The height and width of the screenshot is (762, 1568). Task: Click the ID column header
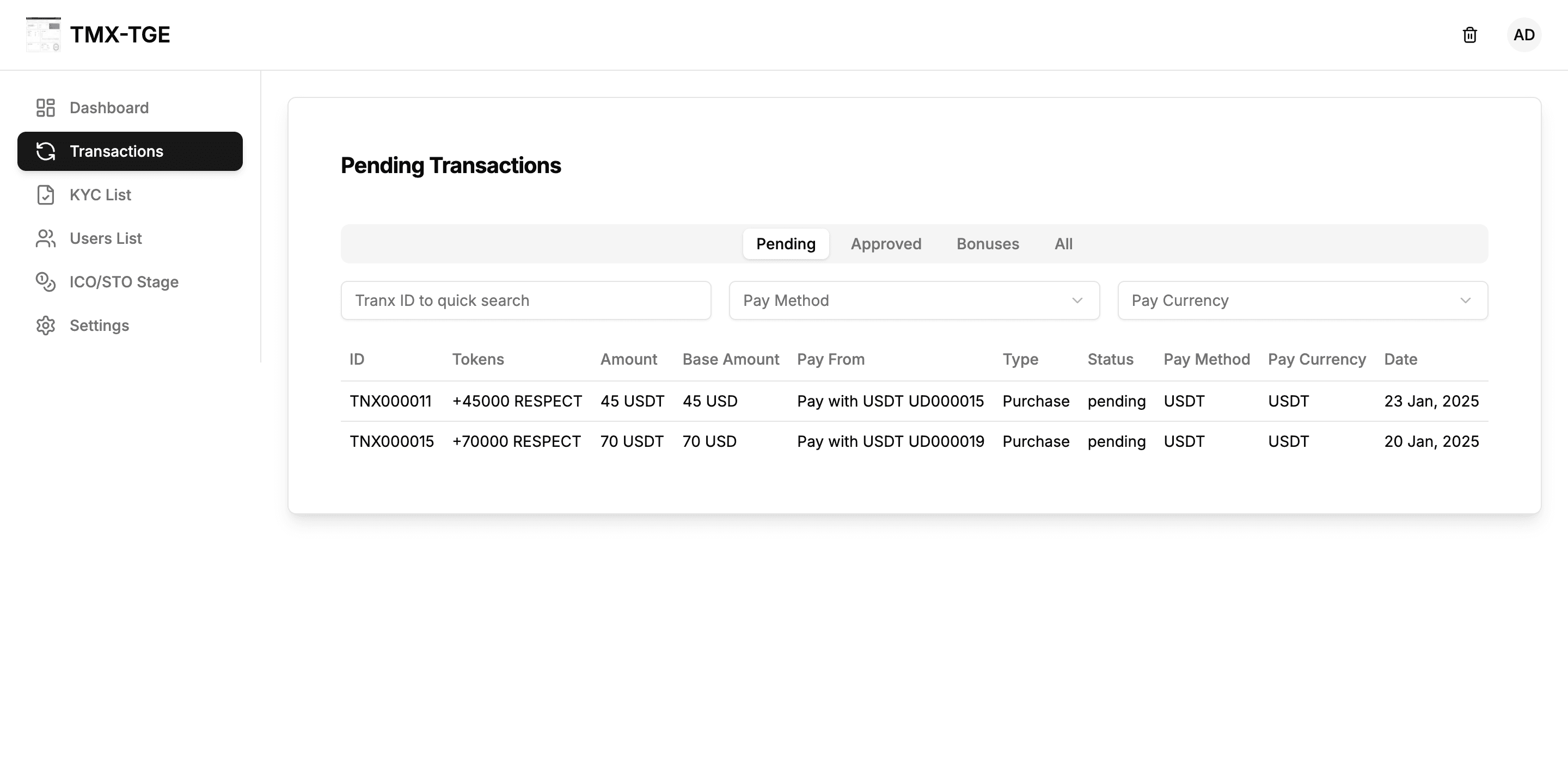coord(357,360)
